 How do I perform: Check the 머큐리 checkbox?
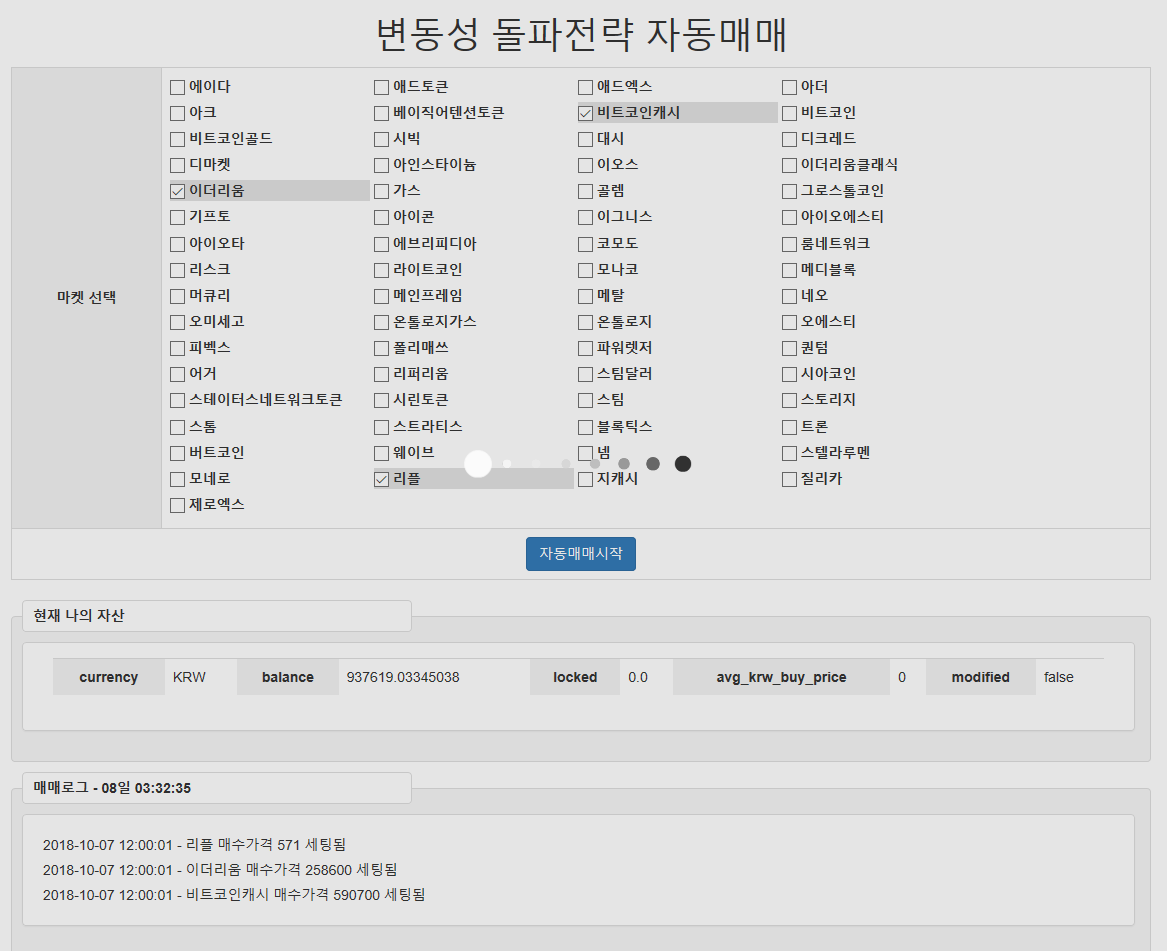pos(177,296)
